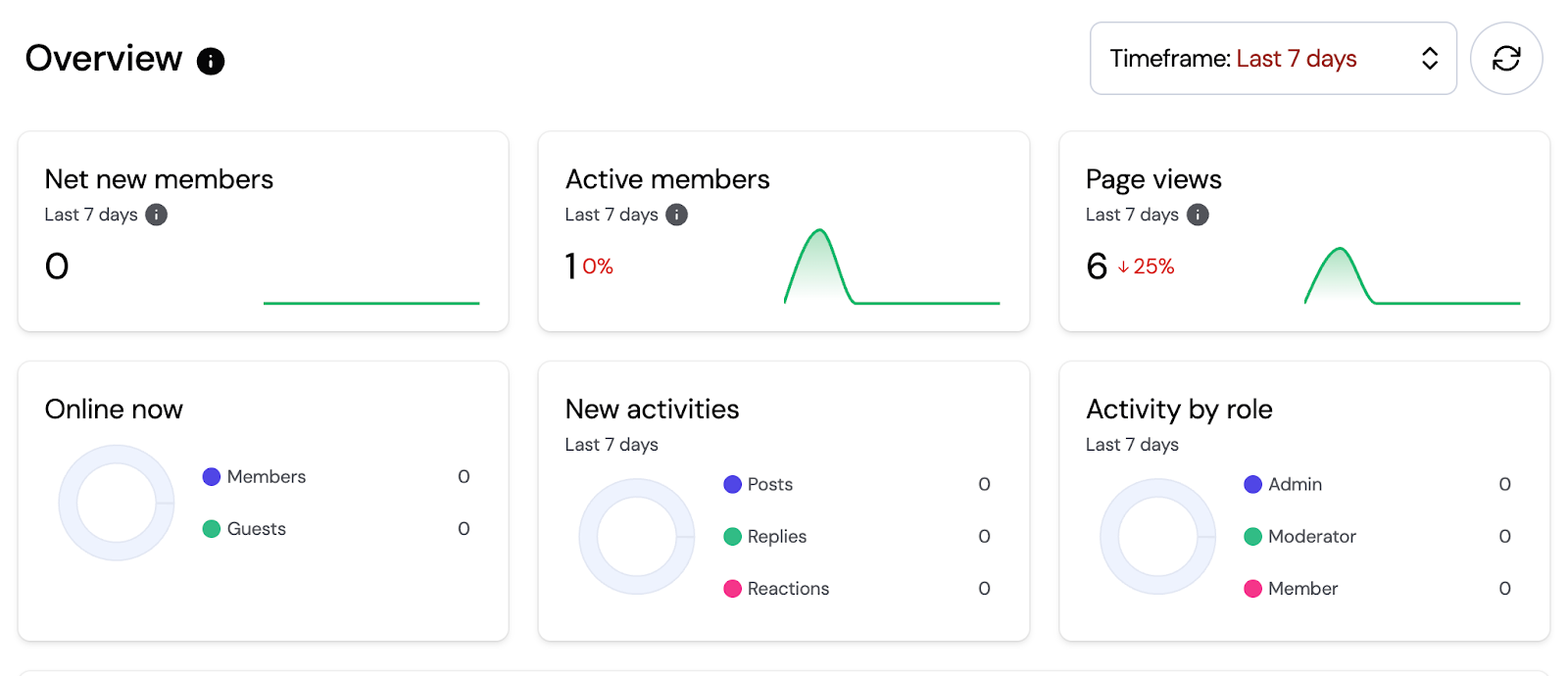Click the purple Members legend dot
The width and height of the screenshot is (1568, 676).
coord(212,477)
